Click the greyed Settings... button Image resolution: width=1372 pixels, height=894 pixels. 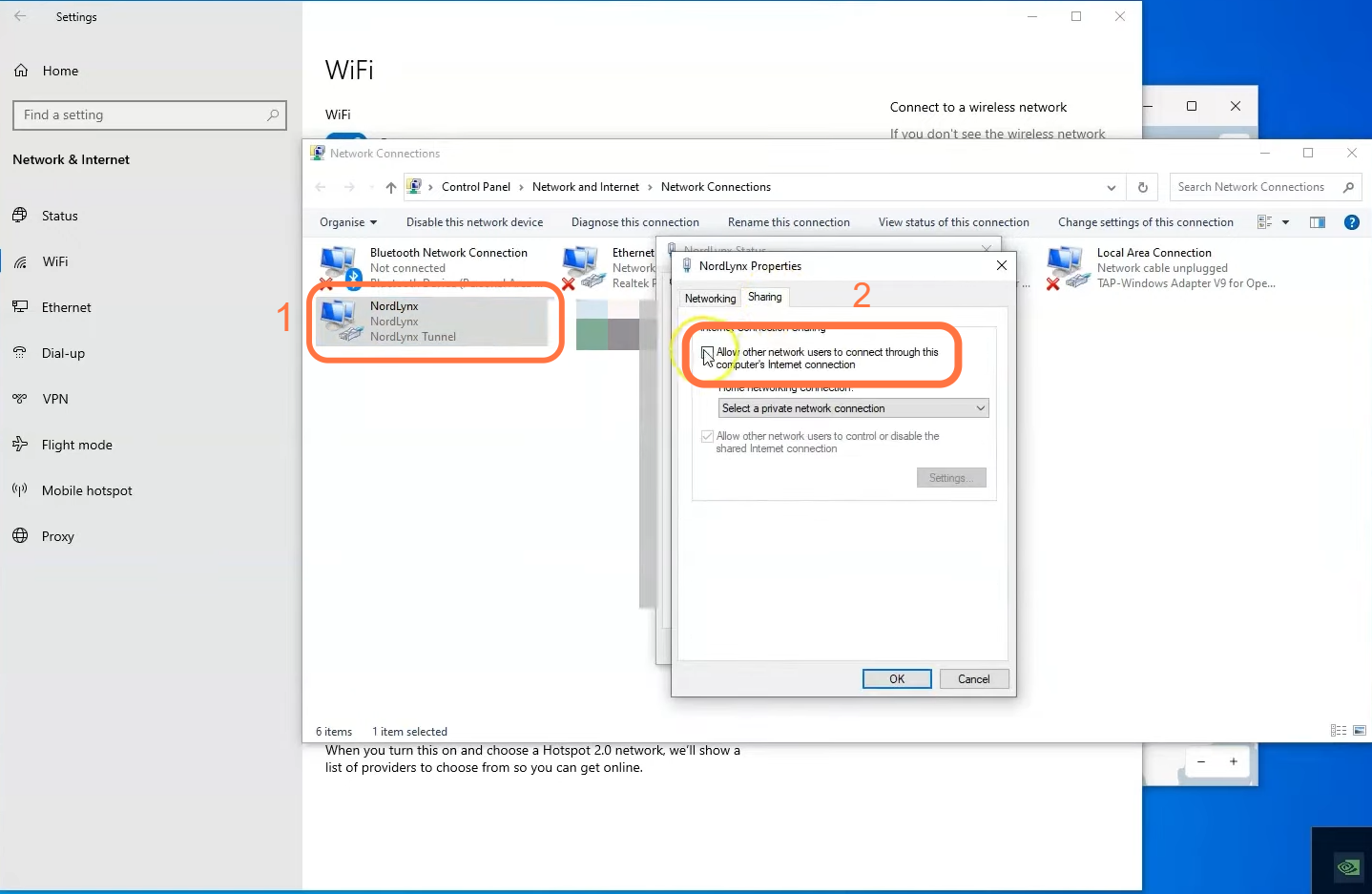(x=951, y=478)
